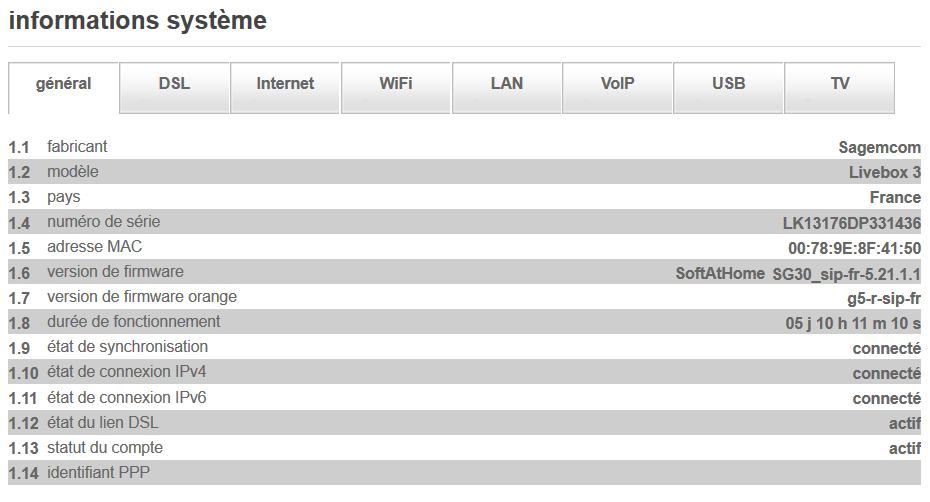Click the serial number value LK13176DP331436
Image resolution: width=930 pixels, height=502 pixels.
click(x=851, y=223)
